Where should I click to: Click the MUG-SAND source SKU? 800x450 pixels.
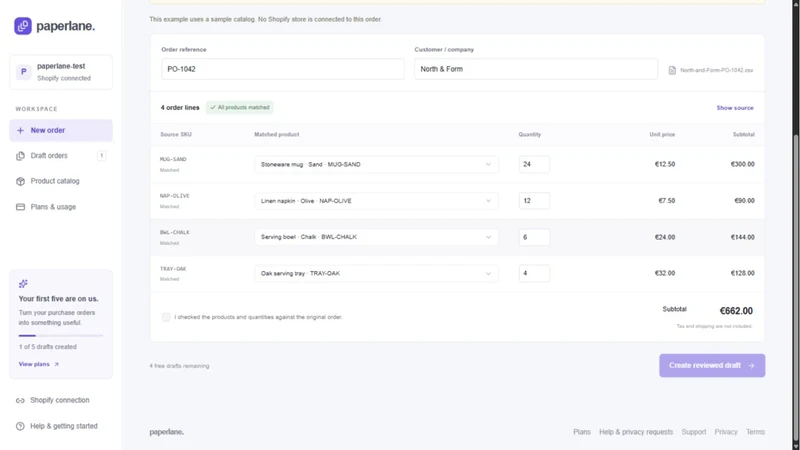tap(173, 159)
